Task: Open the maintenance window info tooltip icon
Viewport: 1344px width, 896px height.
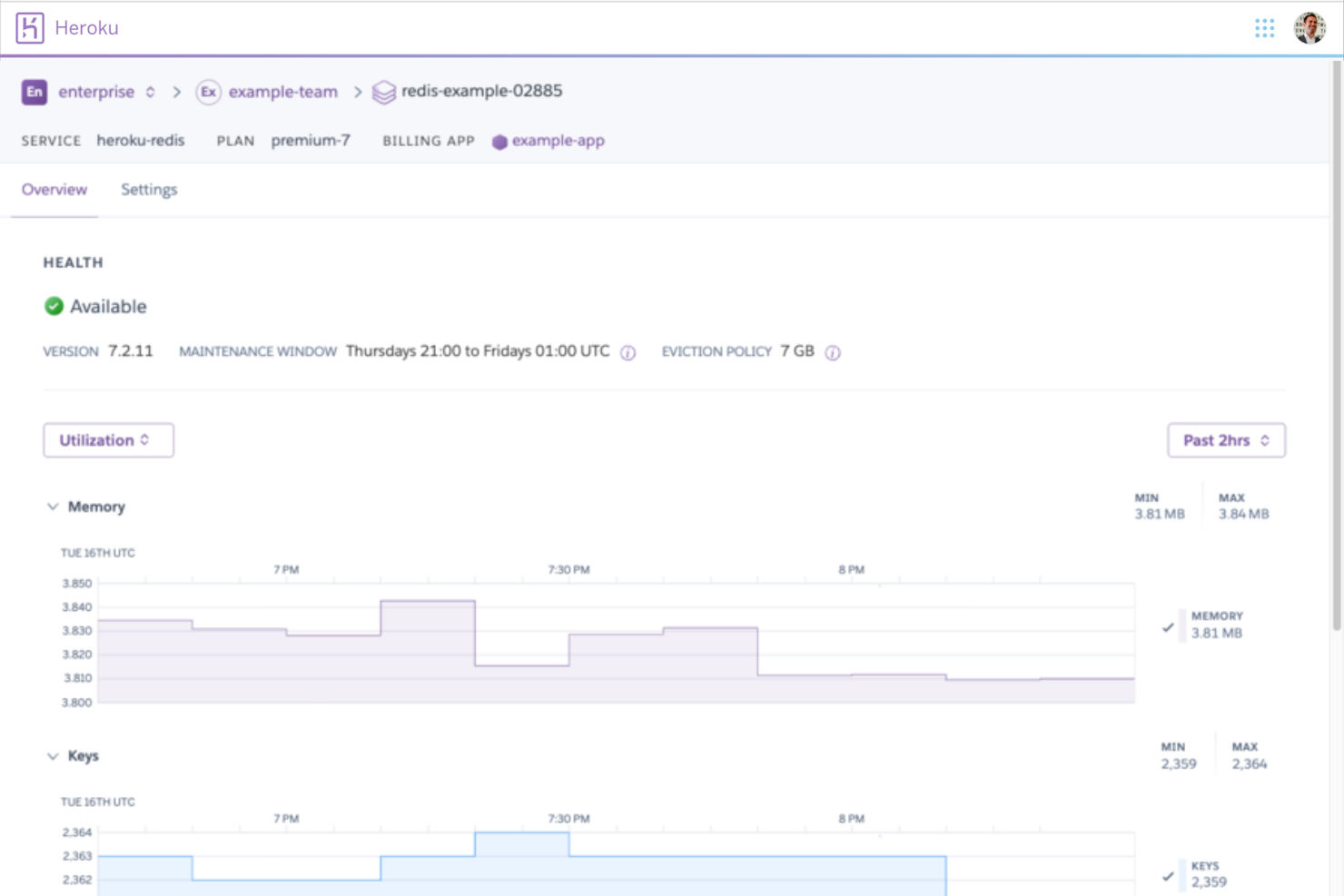Action: (x=628, y=353)
